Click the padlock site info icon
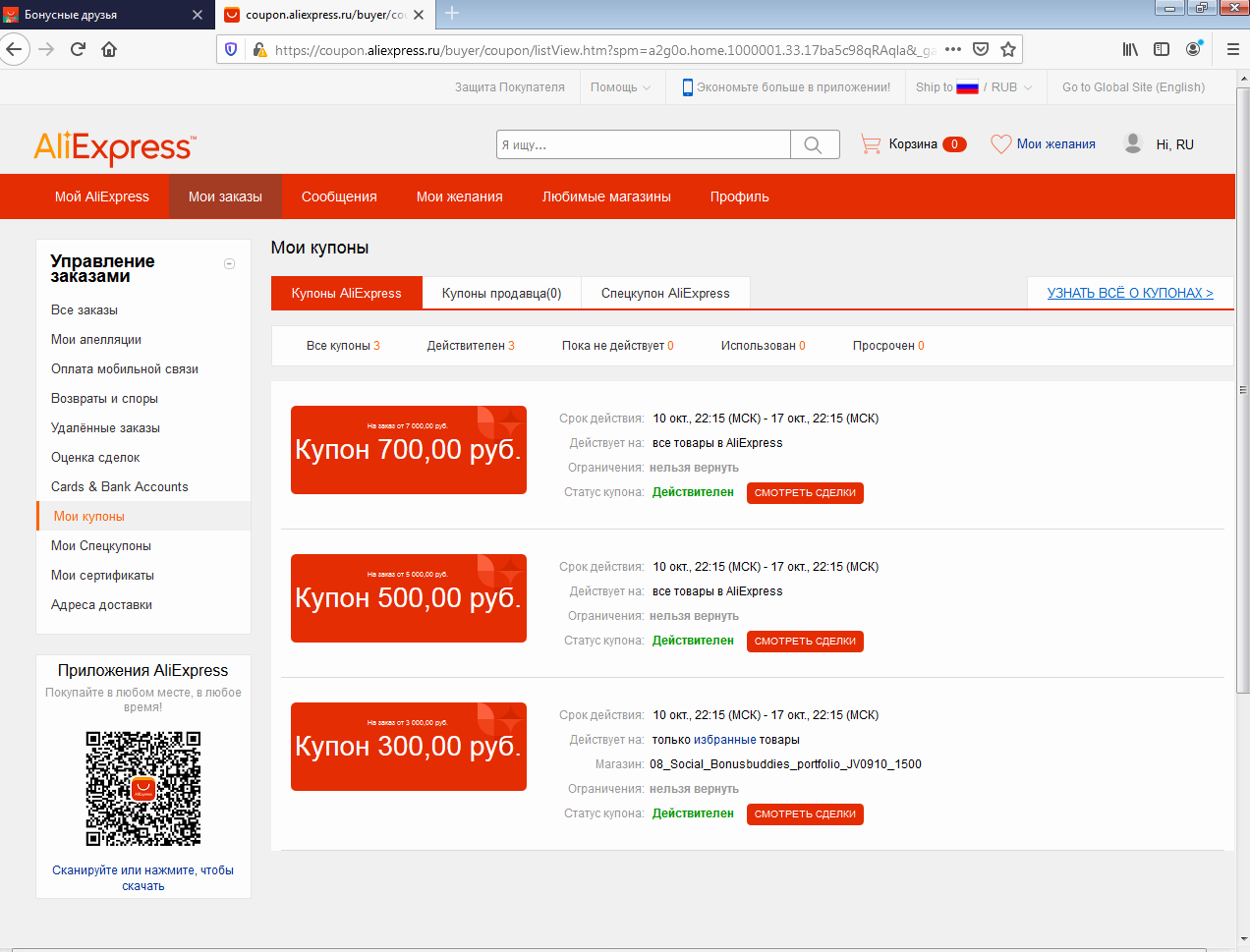 (x=259, y=49)
